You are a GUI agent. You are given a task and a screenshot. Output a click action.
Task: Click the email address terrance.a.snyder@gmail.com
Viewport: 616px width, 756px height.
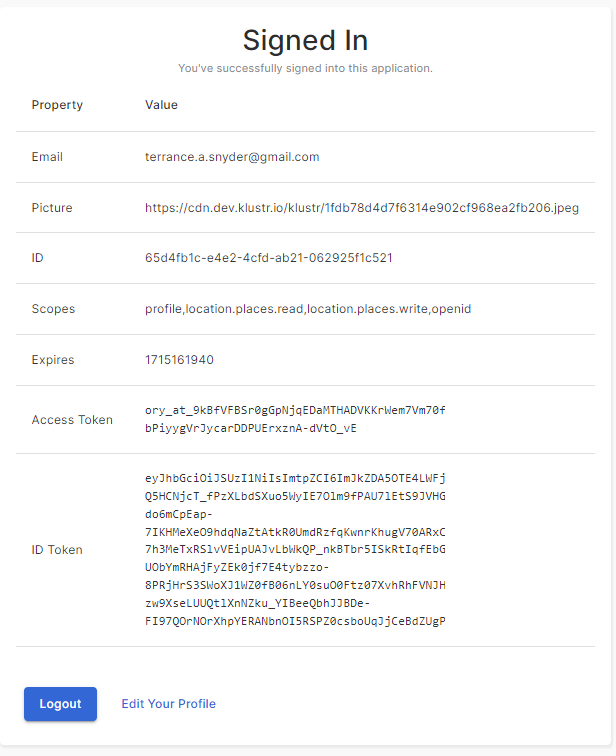tap(232, 157)
